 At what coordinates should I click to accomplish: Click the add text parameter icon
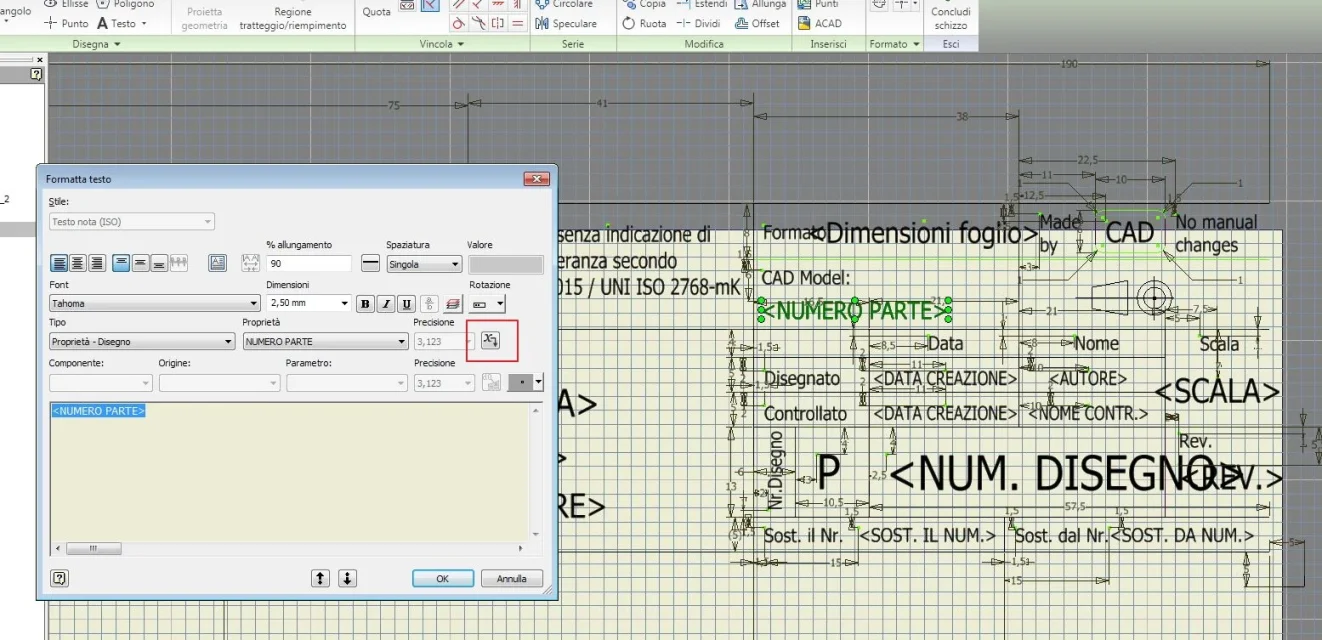[490, 341]
